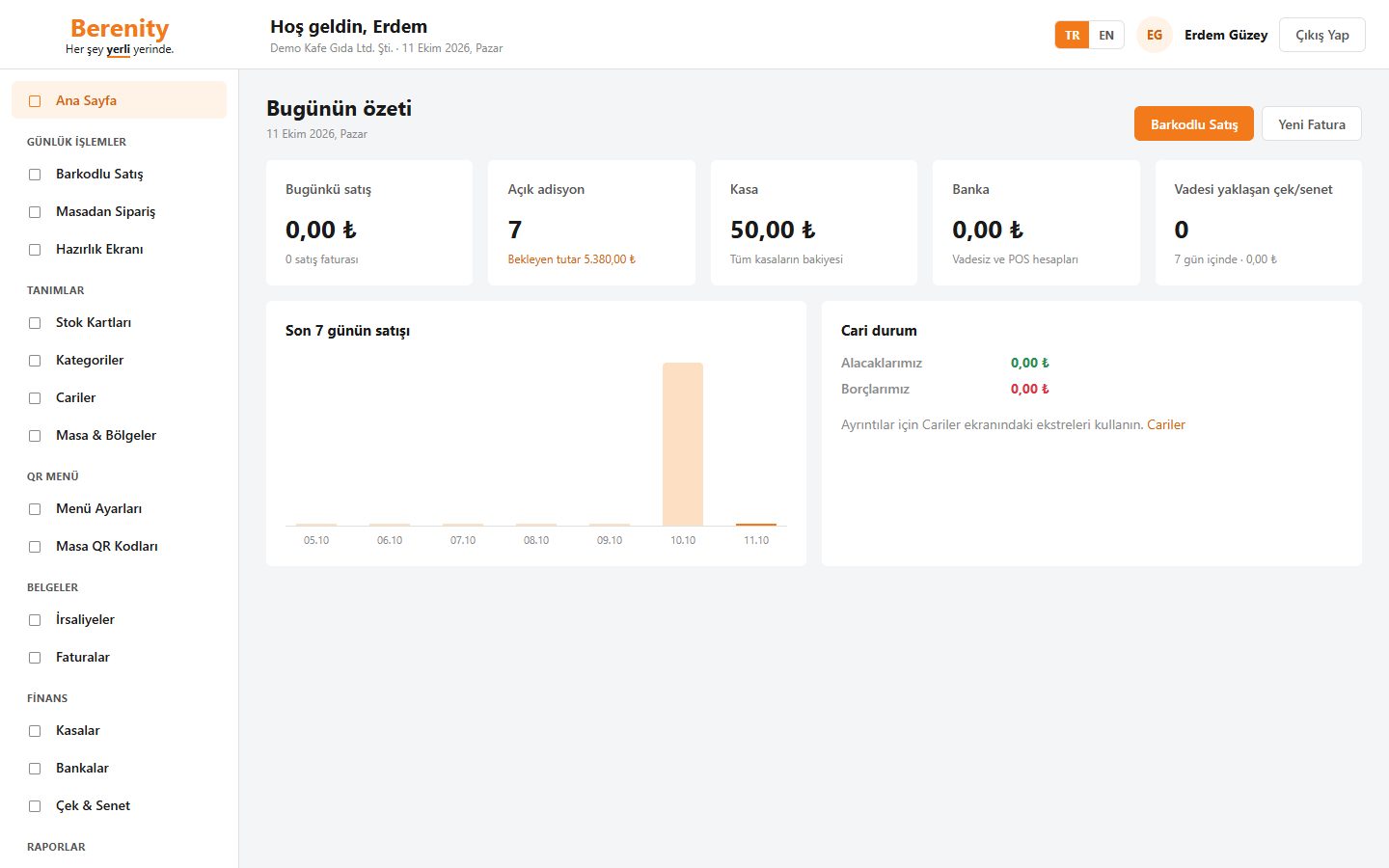
Task: Click the Kasa balance "50,00 ₺"
Action: [x=773, y=230]
